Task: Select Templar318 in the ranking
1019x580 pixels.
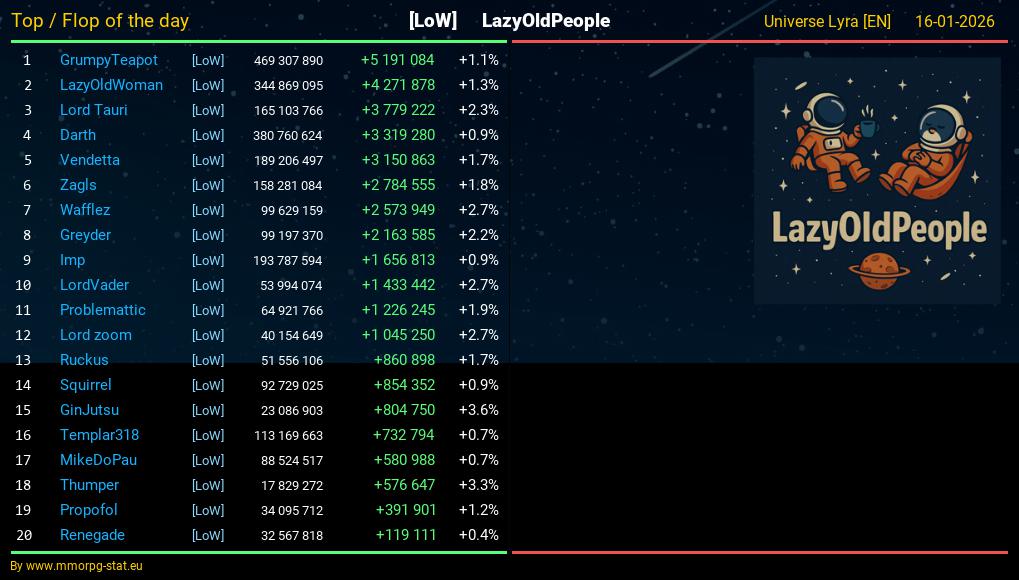Action: click(x=99, y=435)
